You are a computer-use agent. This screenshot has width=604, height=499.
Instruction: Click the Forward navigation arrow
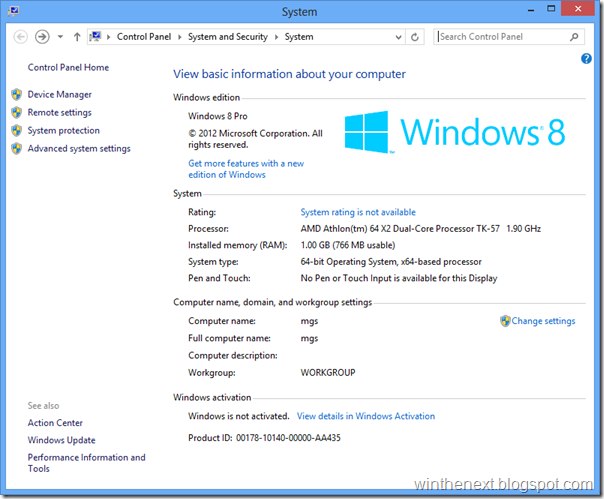pyautogui.click(x=42, y=37)
